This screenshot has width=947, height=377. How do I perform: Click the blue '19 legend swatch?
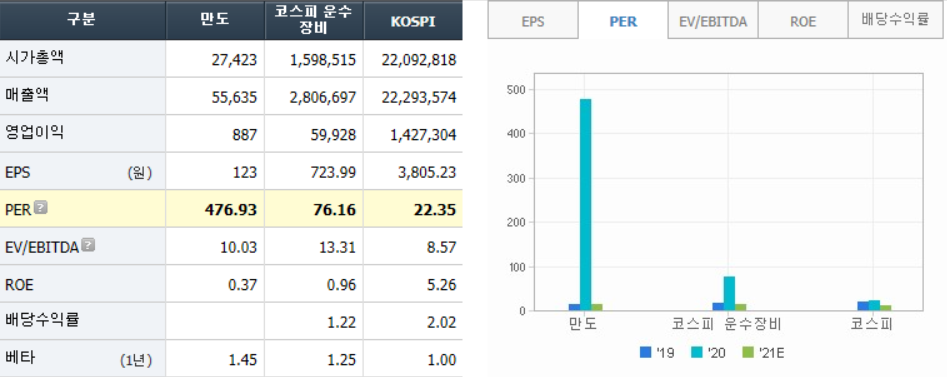point(646,353)
